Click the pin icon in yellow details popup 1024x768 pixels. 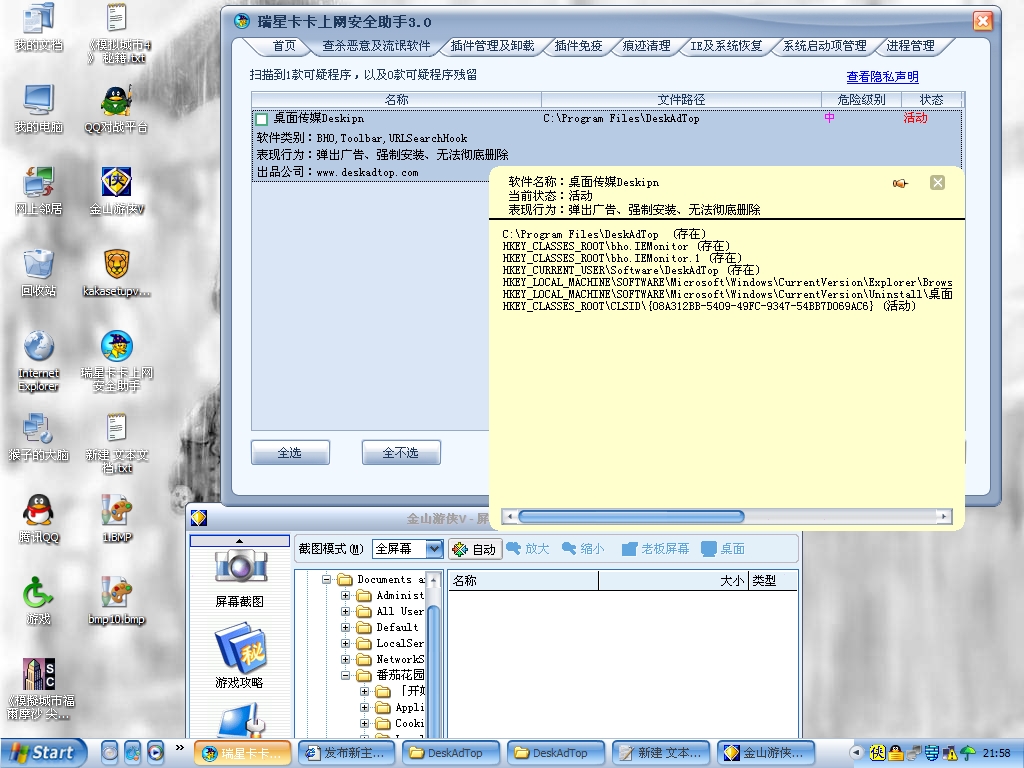coord(900,184)
